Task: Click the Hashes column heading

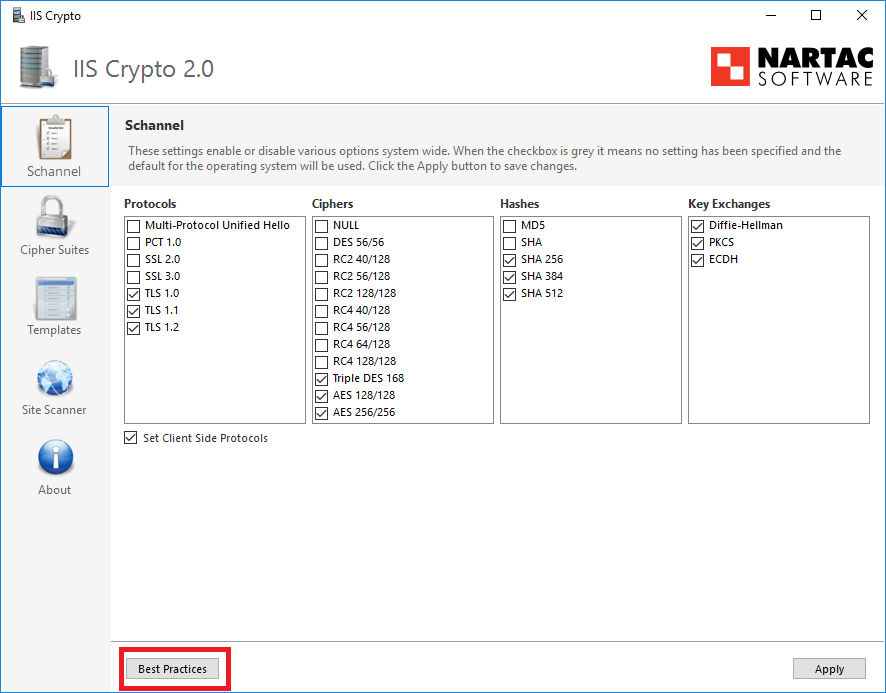Action: point(520,203)
